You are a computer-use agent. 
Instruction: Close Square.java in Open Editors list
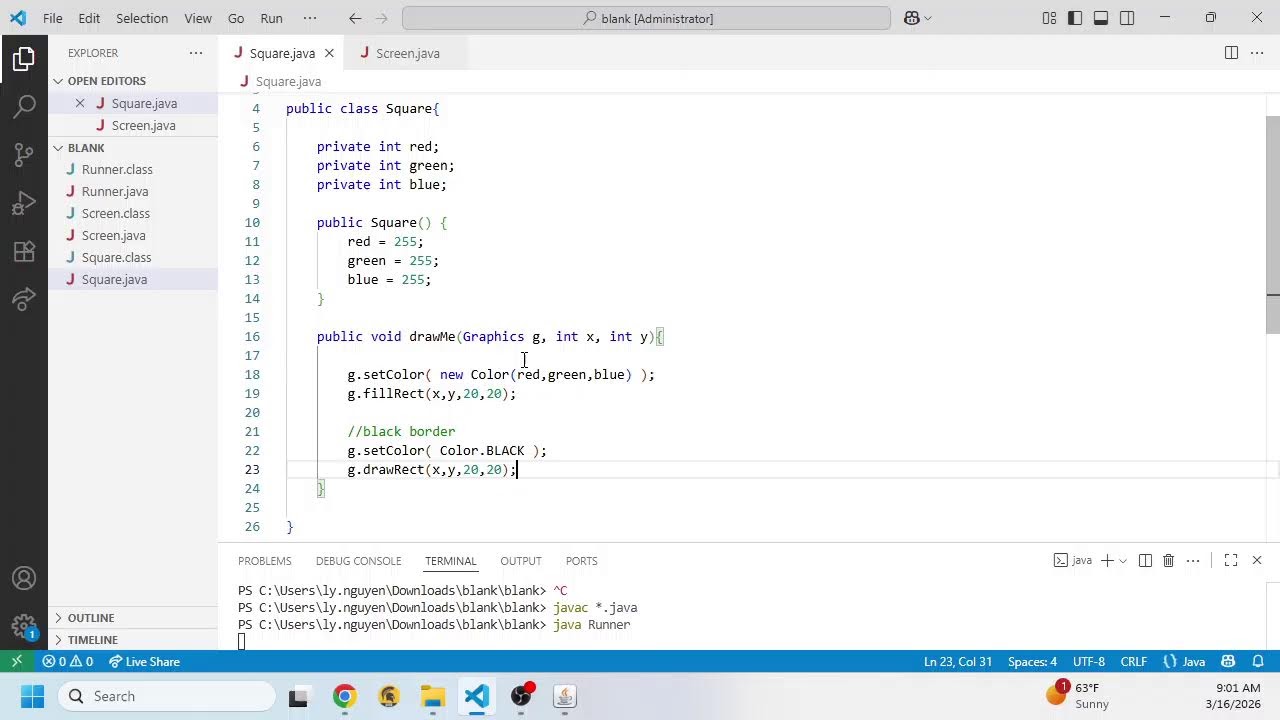[80, 103]
